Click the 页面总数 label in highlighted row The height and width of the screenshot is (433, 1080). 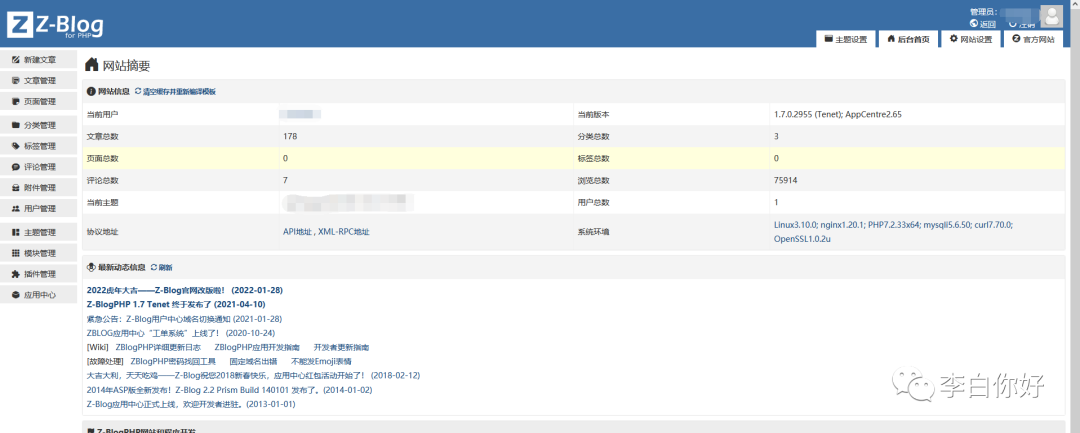103,158
